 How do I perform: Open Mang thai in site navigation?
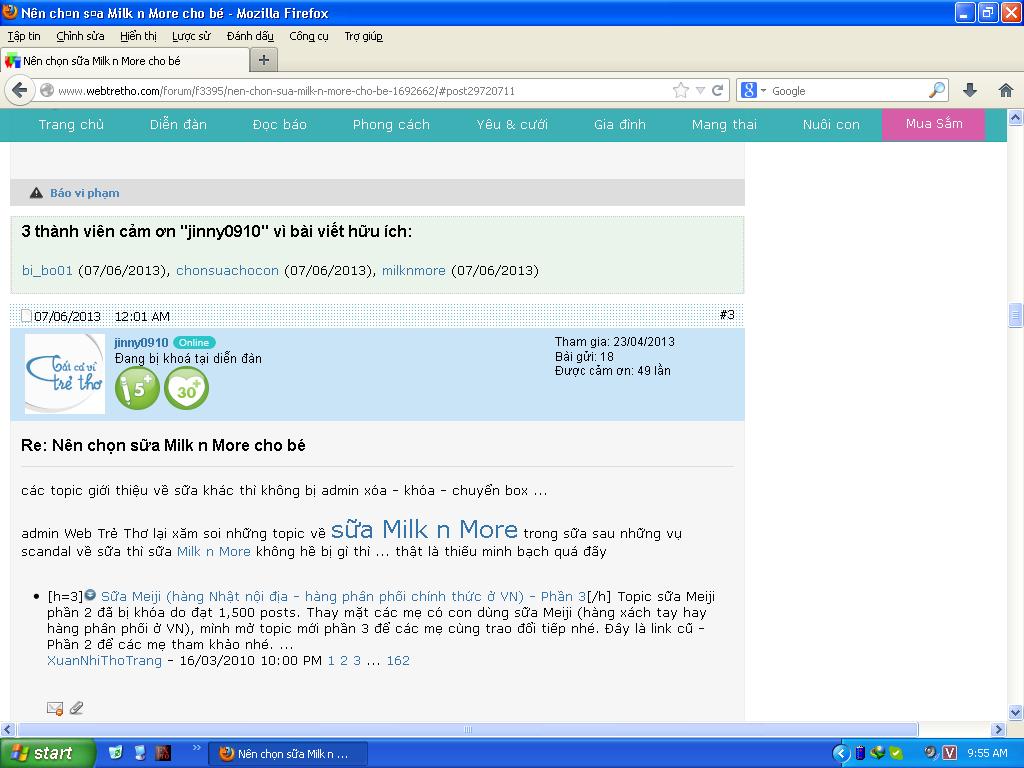point(724,124)
